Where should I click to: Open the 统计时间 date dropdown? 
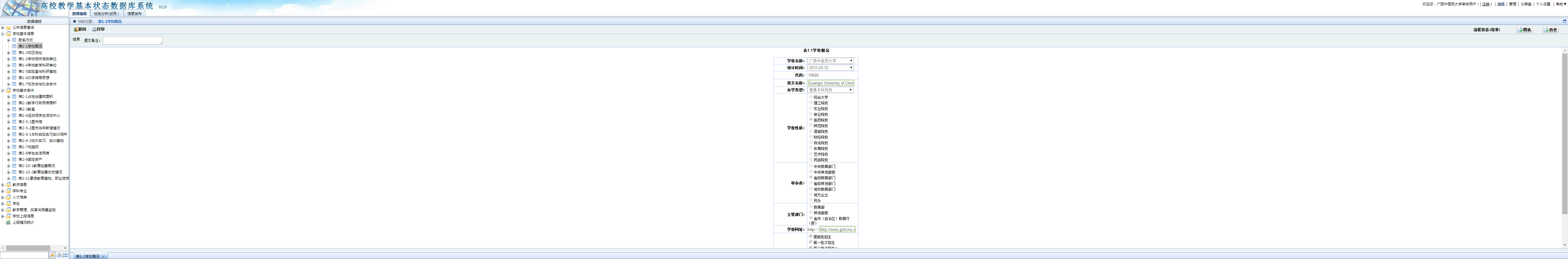pos(831,68)
